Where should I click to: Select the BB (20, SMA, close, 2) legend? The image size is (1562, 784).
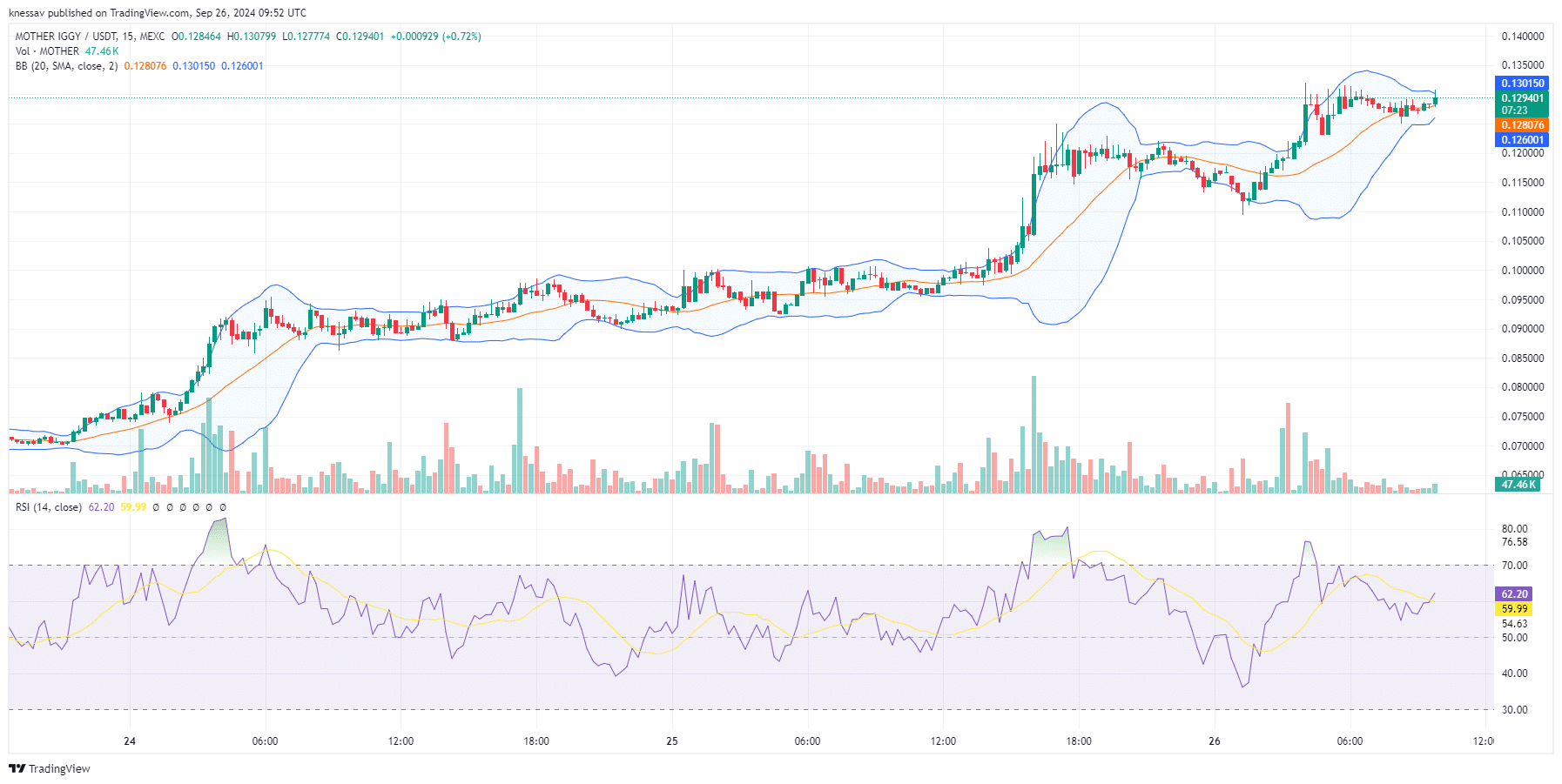(x=66, y=66)
